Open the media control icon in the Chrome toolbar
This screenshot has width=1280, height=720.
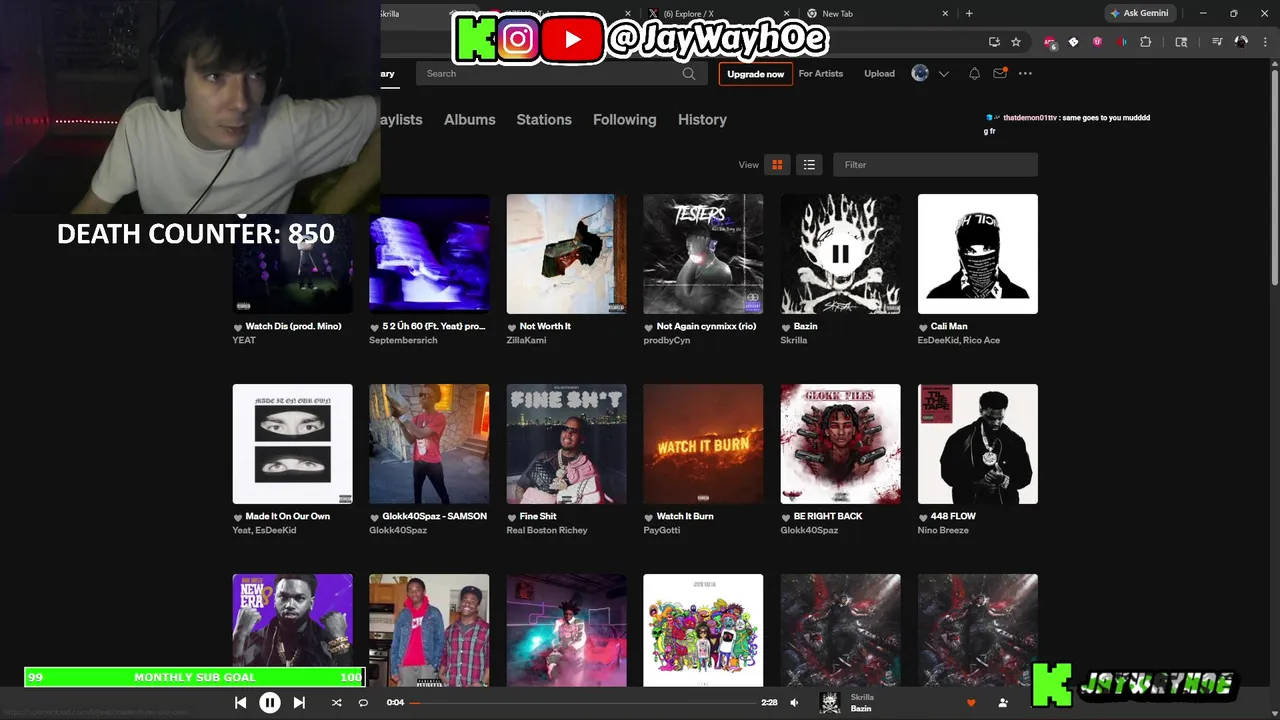[x=1217, y=42]
